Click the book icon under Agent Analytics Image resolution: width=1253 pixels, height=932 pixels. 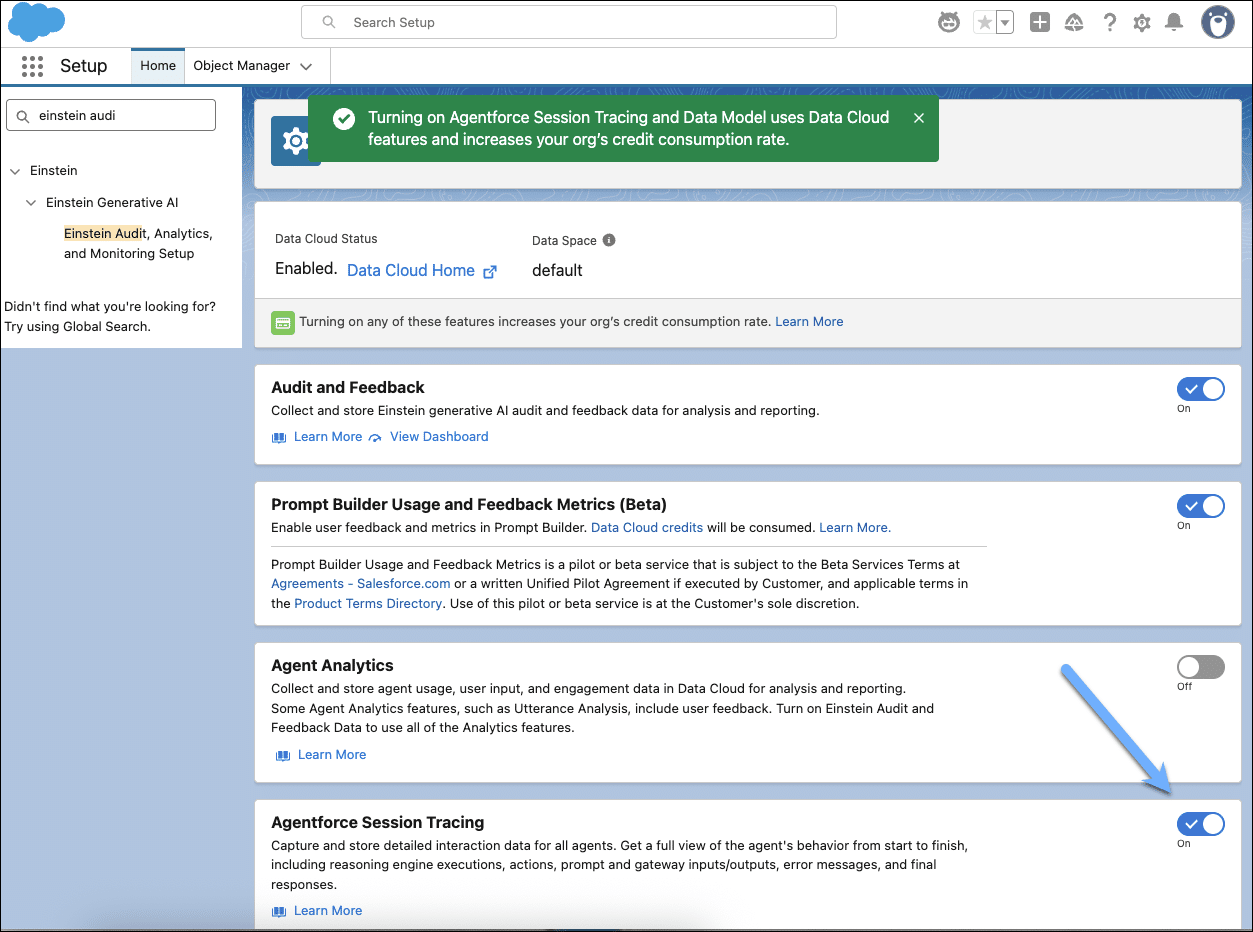coord(283,755)
